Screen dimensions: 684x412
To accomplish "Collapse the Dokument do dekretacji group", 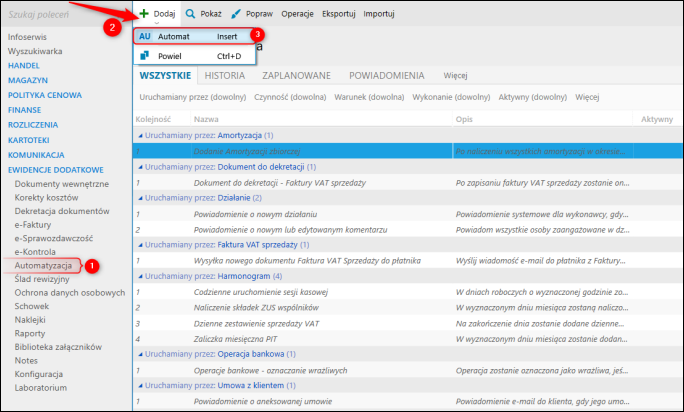I will click(140, 167).
